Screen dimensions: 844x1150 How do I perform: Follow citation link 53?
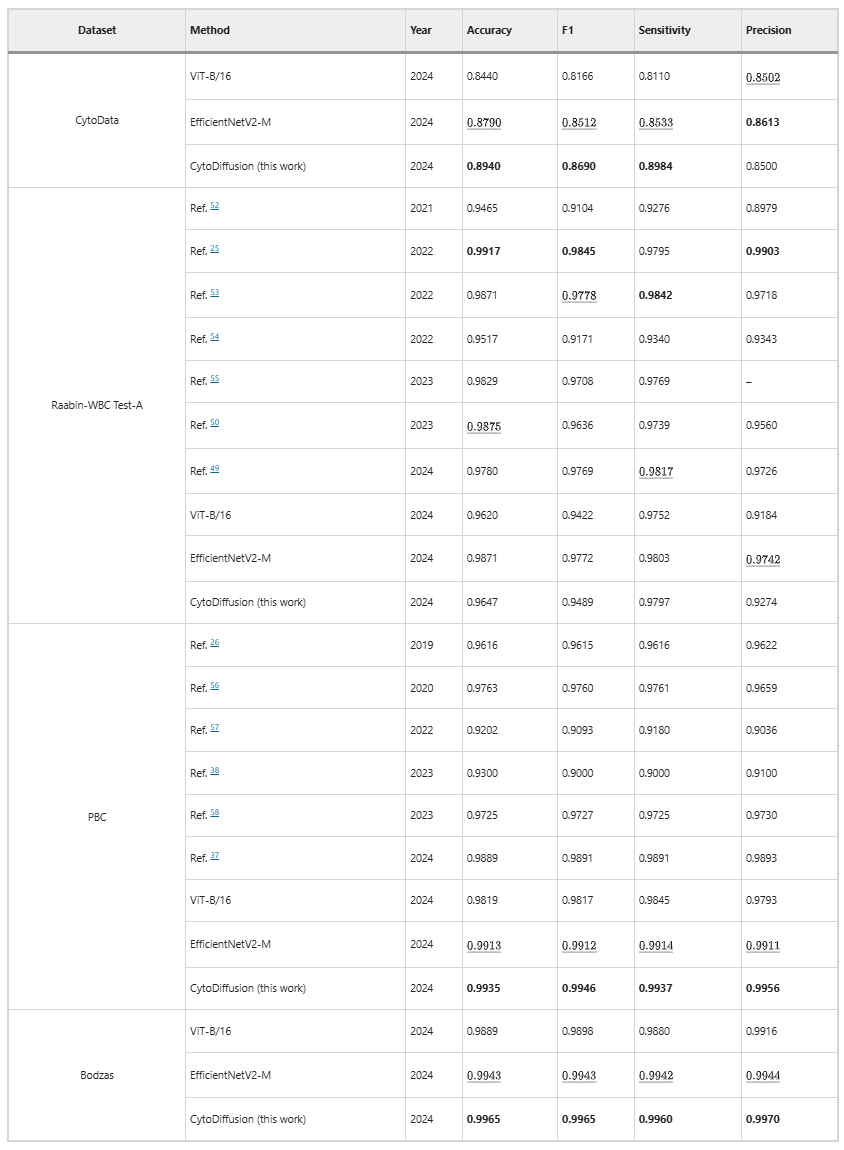click(x=214, y=293)
